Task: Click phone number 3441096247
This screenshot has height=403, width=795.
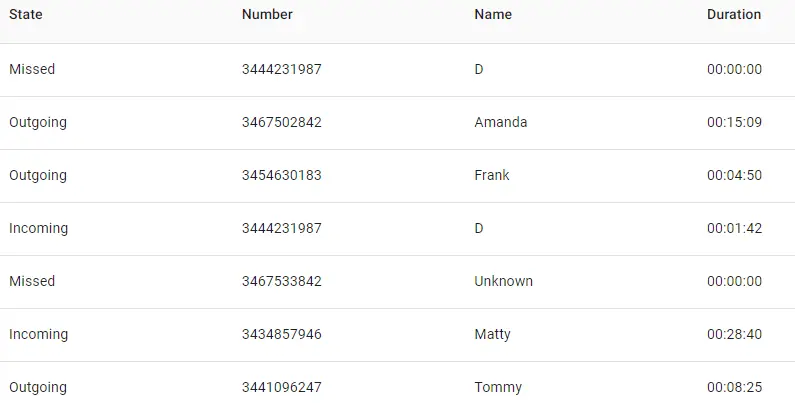Action: pos(282,388)
